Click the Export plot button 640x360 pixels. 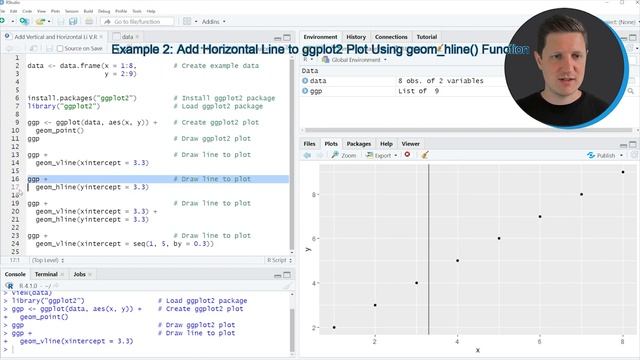[379, 156]
